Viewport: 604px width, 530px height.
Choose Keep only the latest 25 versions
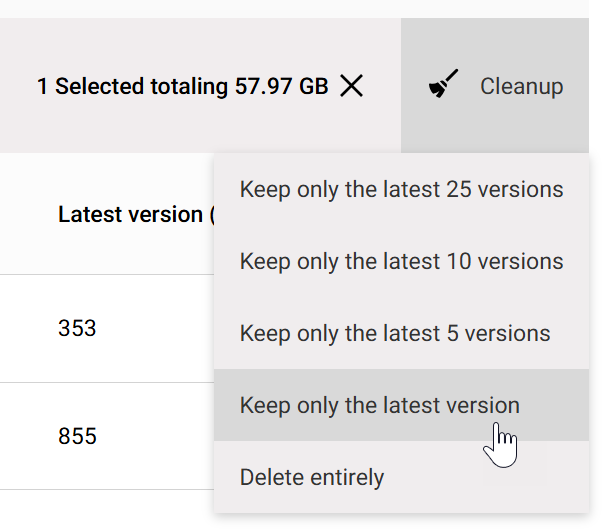click(x=401, y=190)
